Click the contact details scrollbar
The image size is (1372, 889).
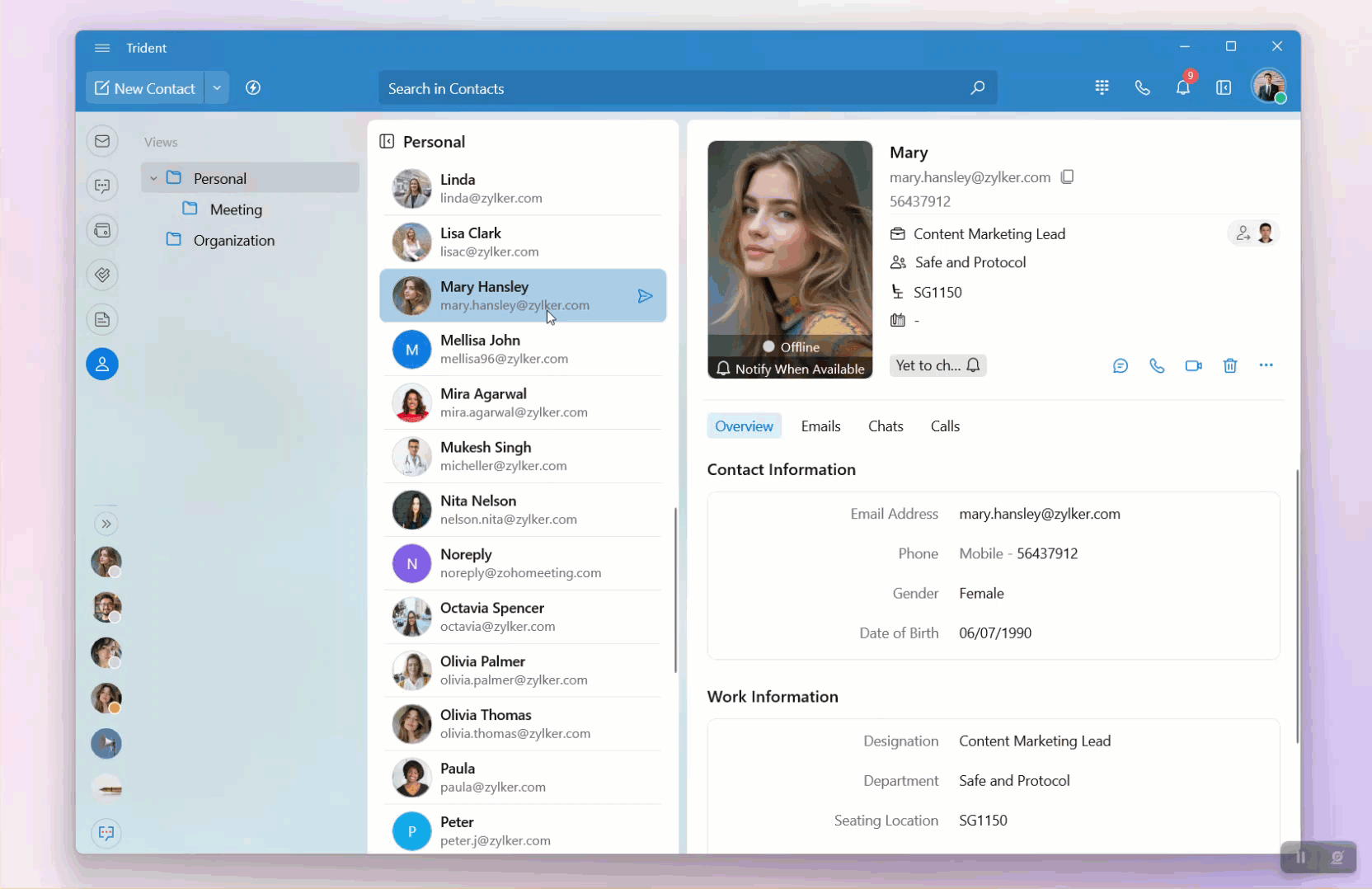1297,606
